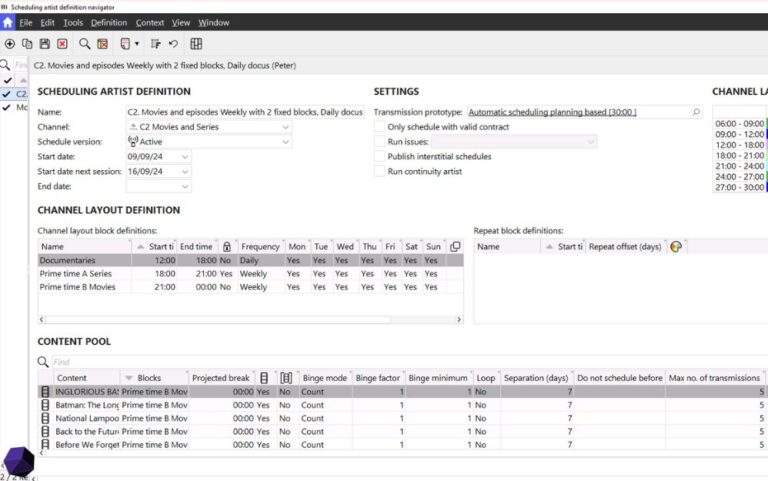The image size is (768, 481).
Task: Save the definition with the floppy disk icon
Action: (44, 44)
